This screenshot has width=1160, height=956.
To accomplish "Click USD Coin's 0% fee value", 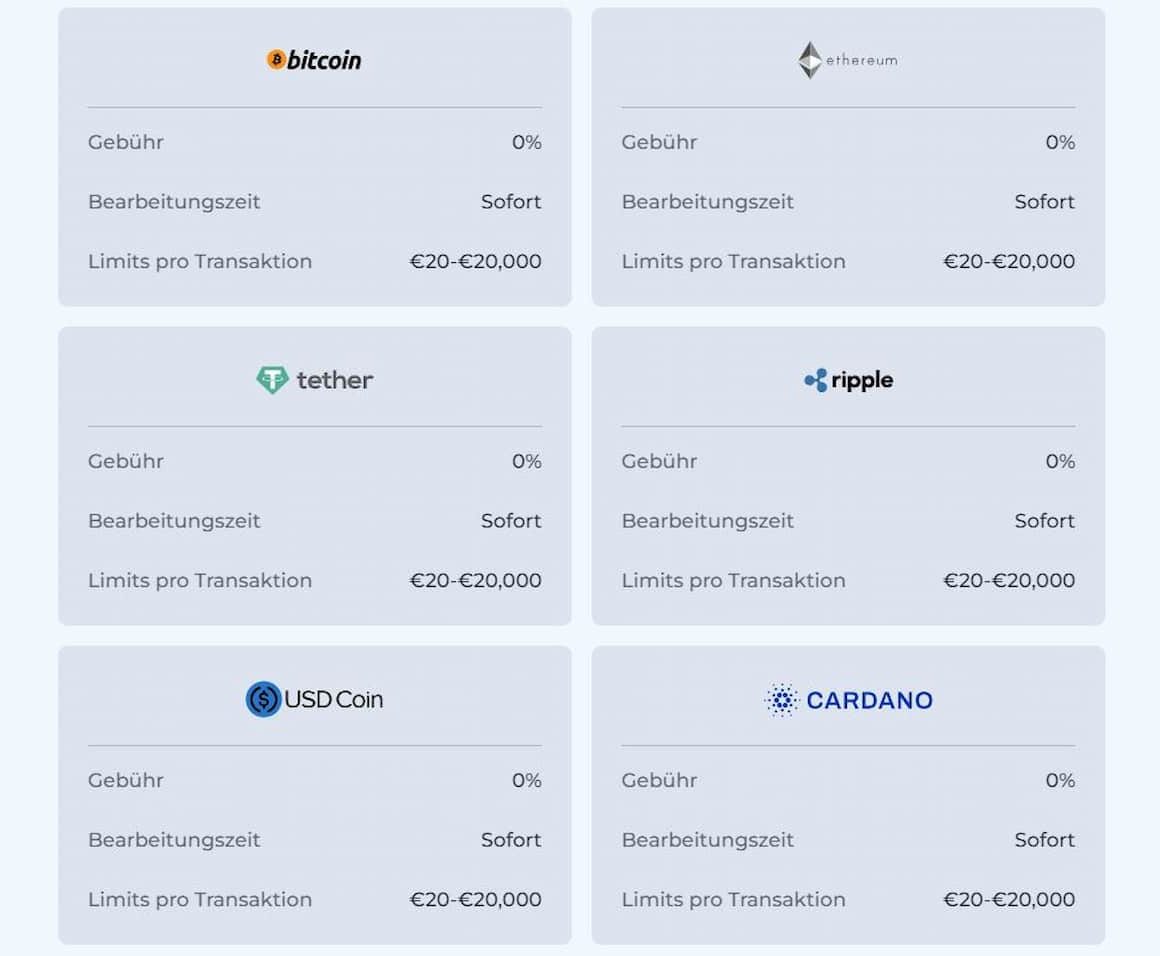I will click(526, 781).
